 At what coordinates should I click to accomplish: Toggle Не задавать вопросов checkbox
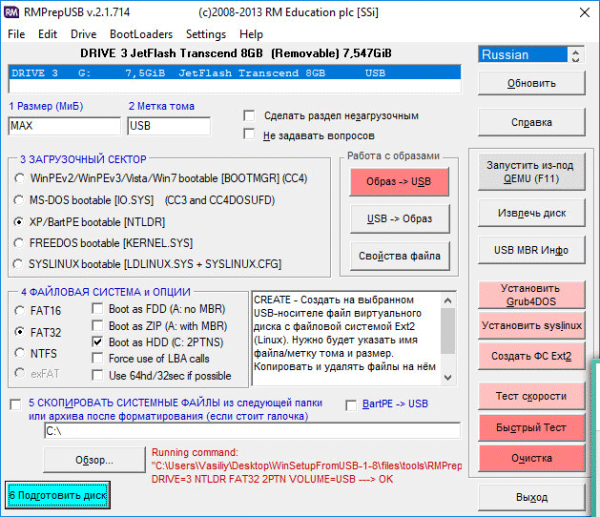coord(249,134)
